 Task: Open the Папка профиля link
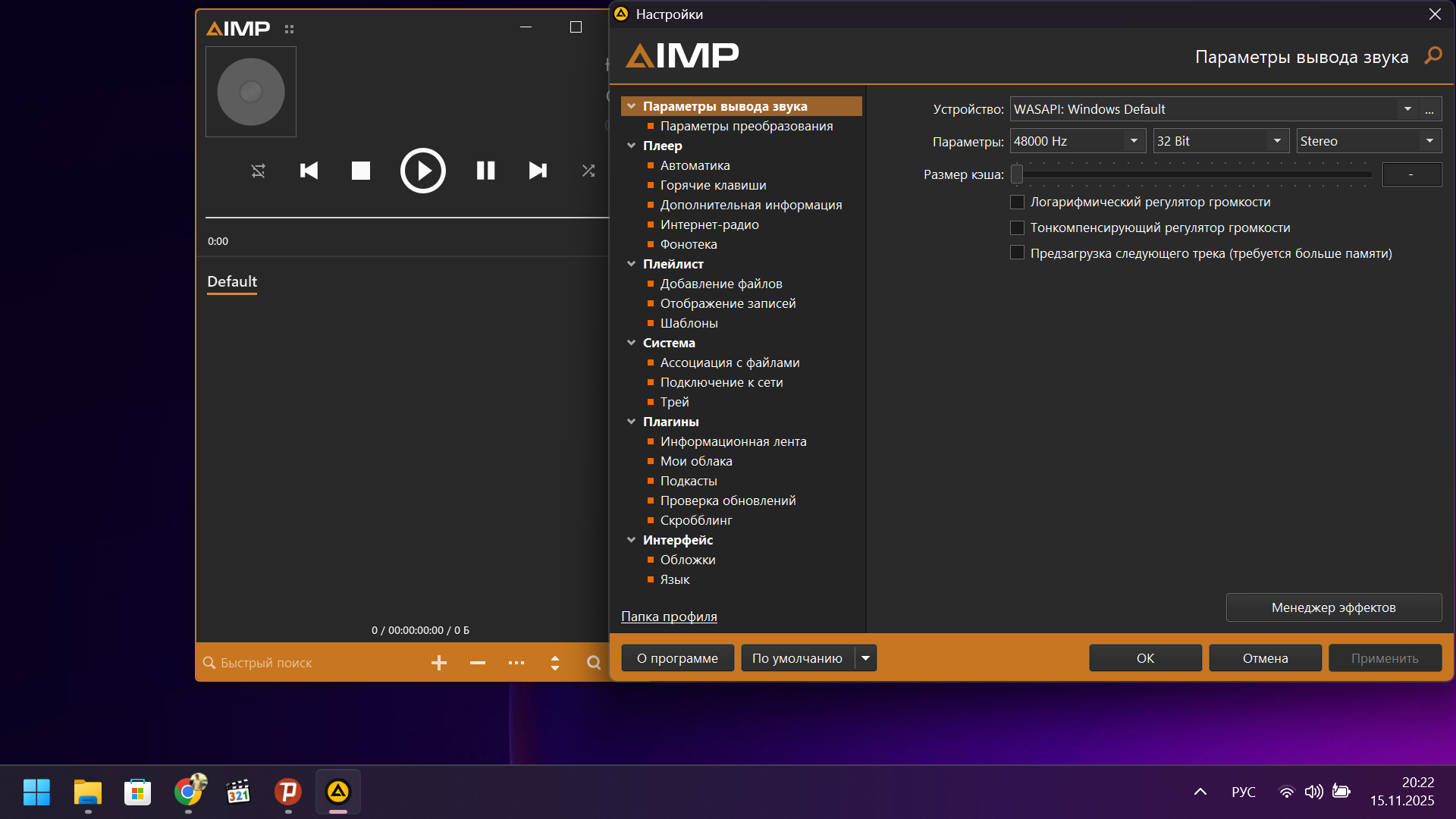click(x=669, y=617)
